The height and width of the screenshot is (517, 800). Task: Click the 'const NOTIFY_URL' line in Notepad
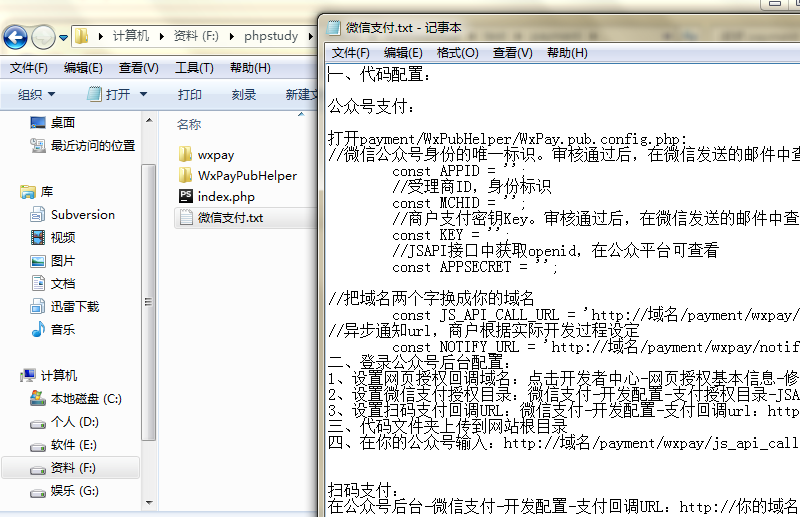coord(595,347)
